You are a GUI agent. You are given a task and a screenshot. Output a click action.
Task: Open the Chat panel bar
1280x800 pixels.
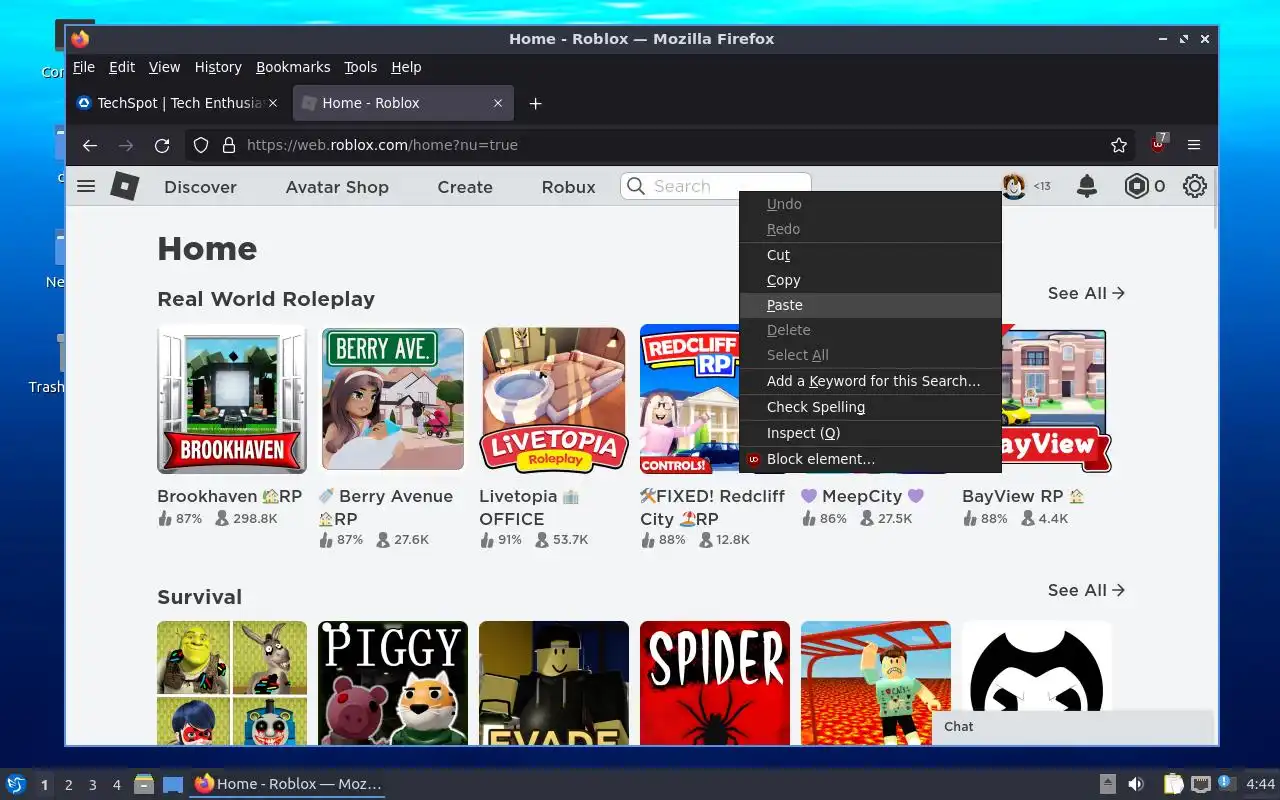(x=1072, y=727)
